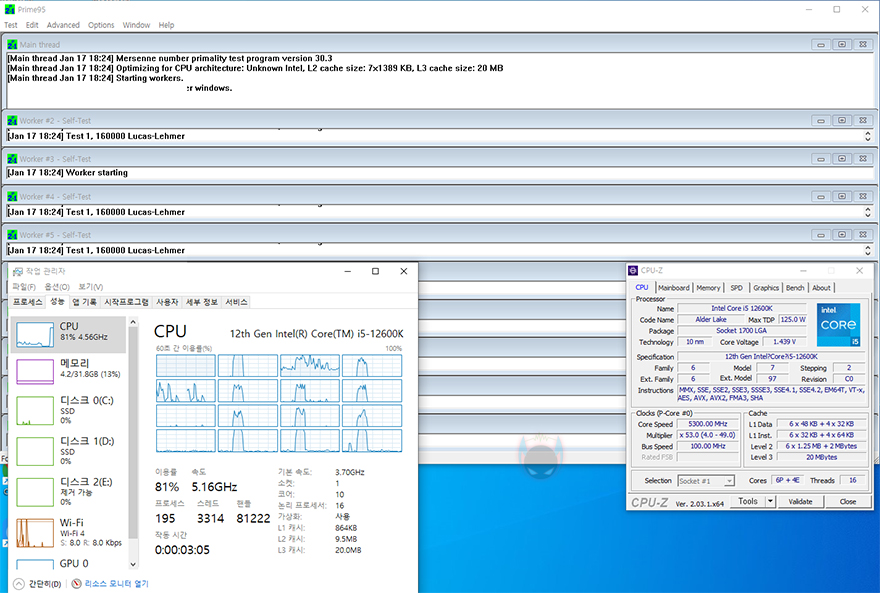The height and width of the screenshot is (593, 880).
Task: Click the sidebar scroll up arrow
Action: [x=133, y=322]
